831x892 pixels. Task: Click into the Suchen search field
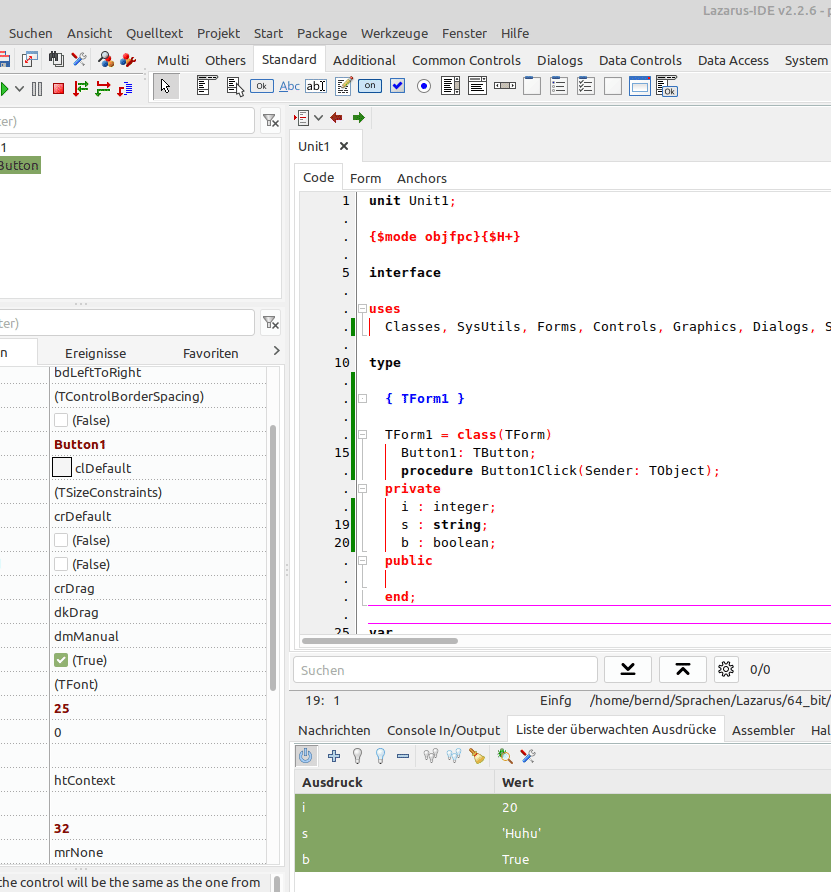(445, 670)
